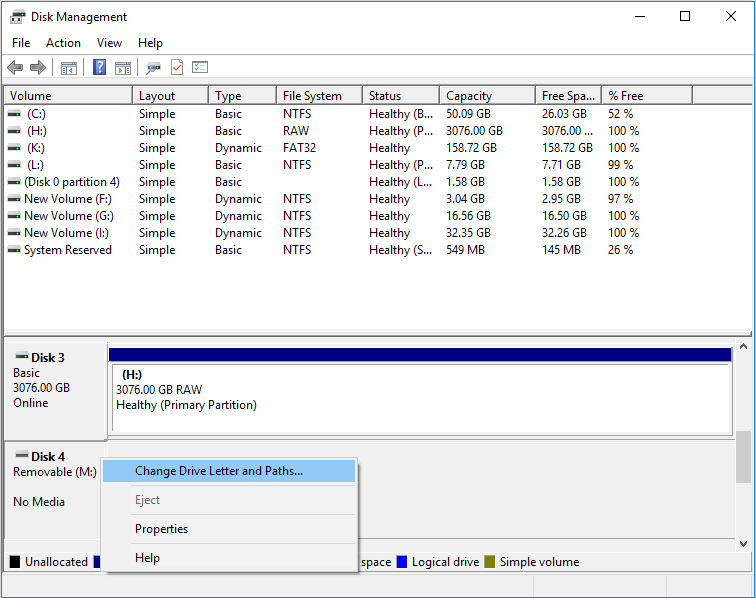Select the Disk 3 Basic Online label panel
This screenshot has height=598, width=756.
(55, 391)
